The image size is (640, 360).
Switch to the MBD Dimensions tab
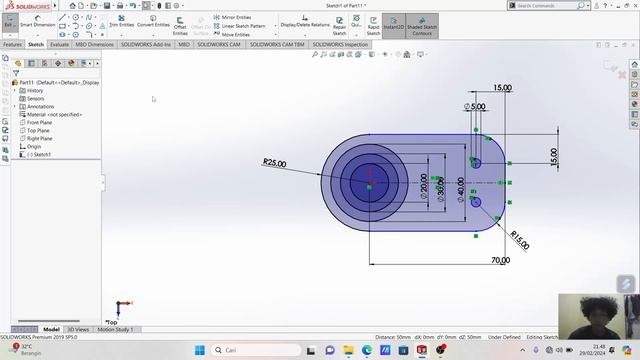tap(95, 44)
